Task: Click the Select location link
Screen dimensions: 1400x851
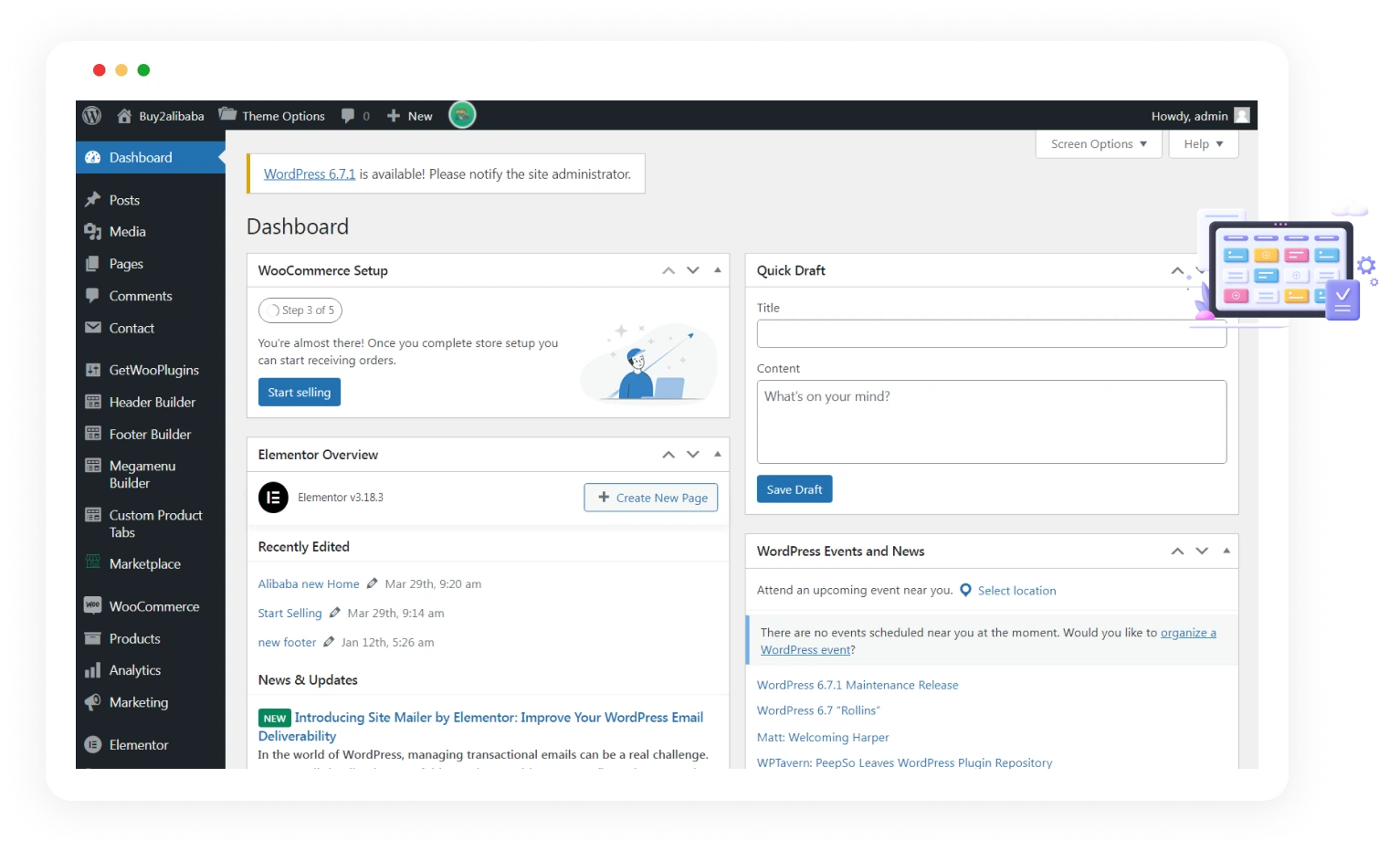Action: click(x=1017, y=591)
